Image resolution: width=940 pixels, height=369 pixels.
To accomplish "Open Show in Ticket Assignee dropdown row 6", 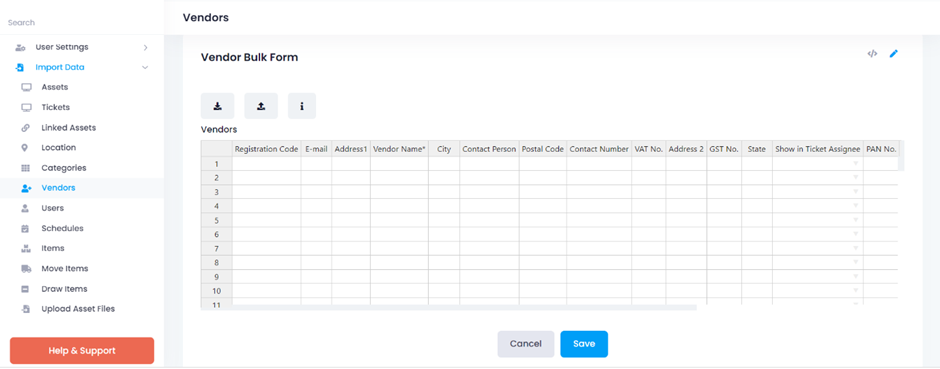I will 855,234.
